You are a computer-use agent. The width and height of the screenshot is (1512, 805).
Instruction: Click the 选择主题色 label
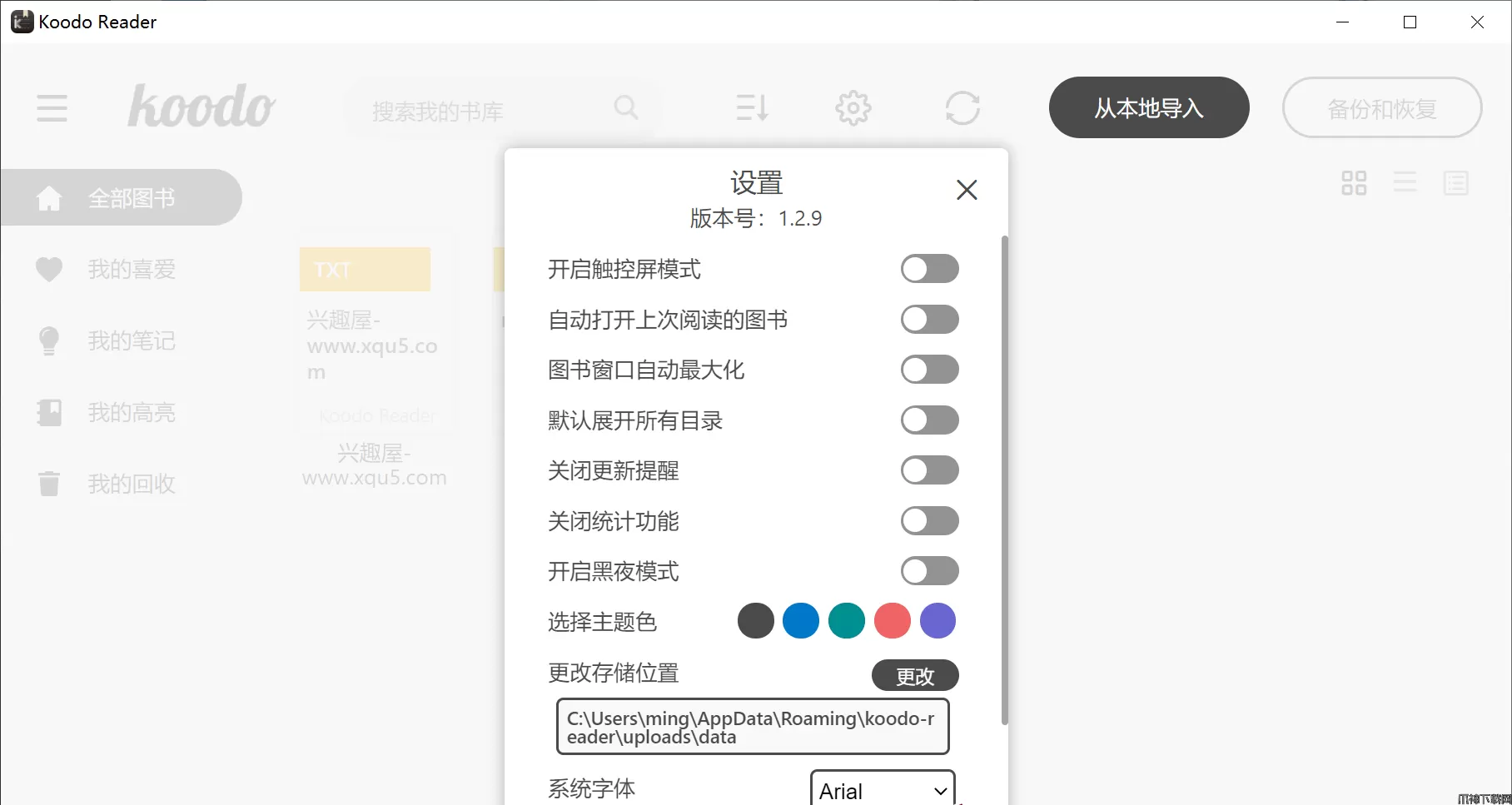tap(602, 622)
